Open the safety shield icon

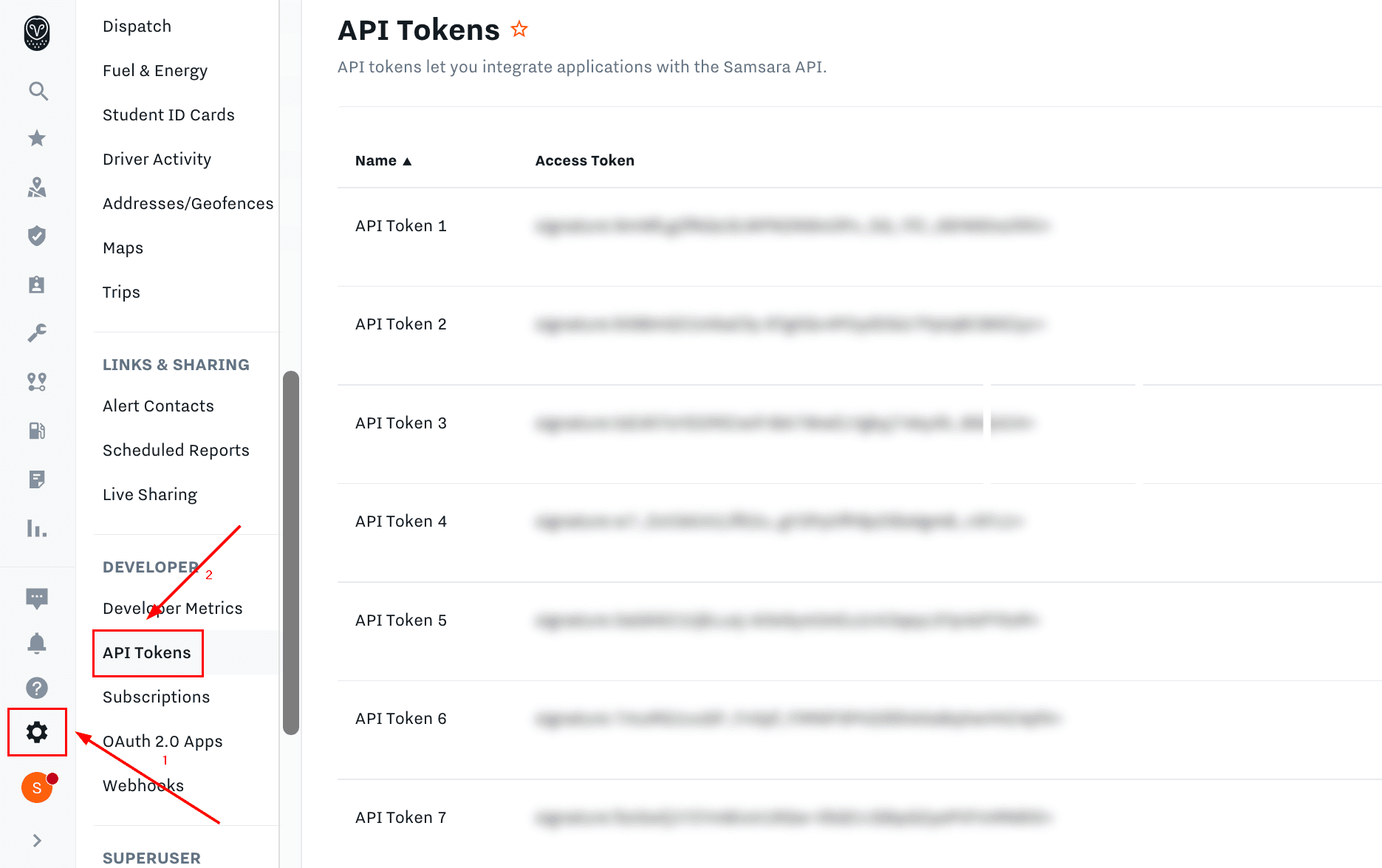click(37, 236)
